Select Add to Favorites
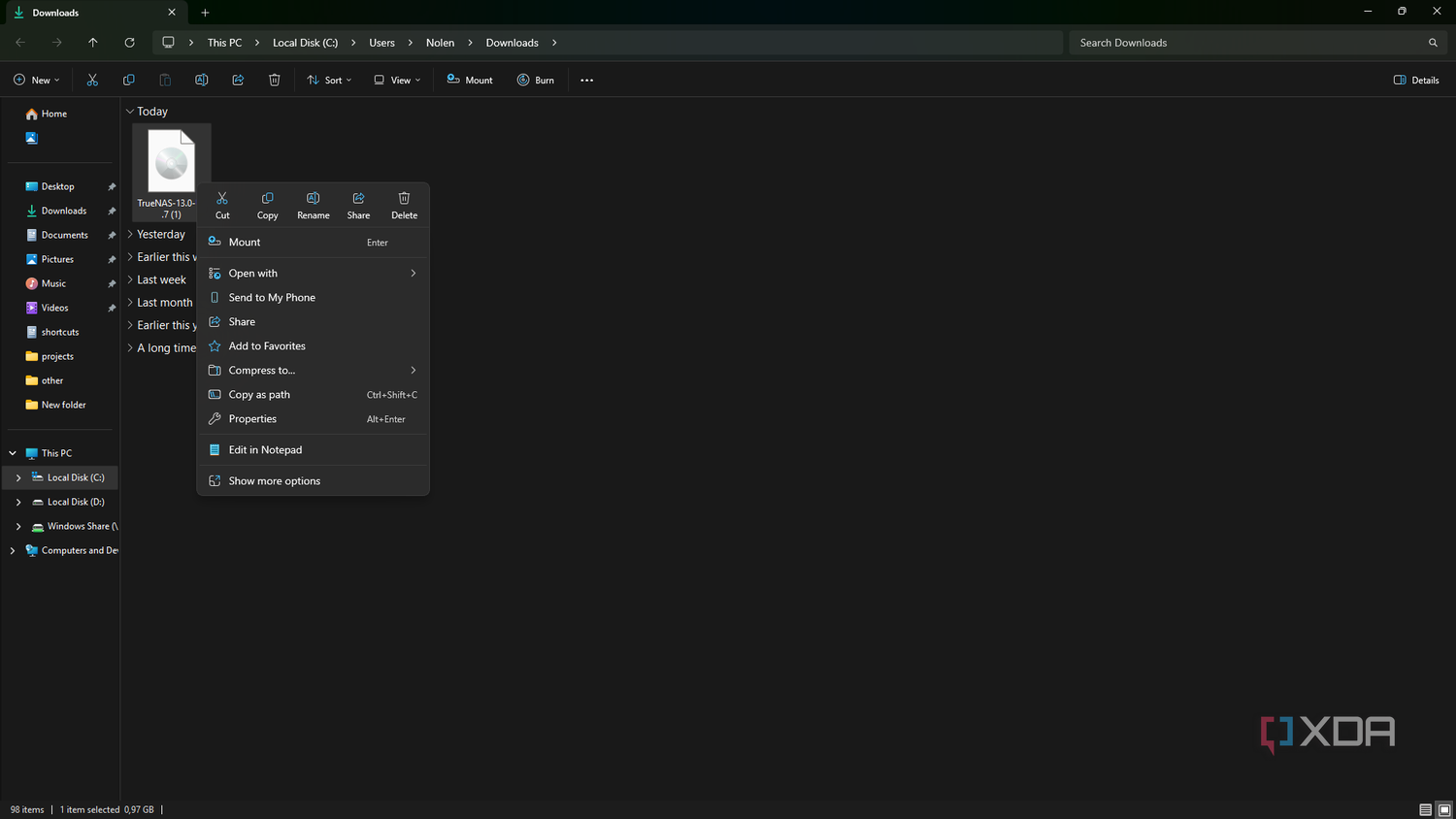 point(314,346)
